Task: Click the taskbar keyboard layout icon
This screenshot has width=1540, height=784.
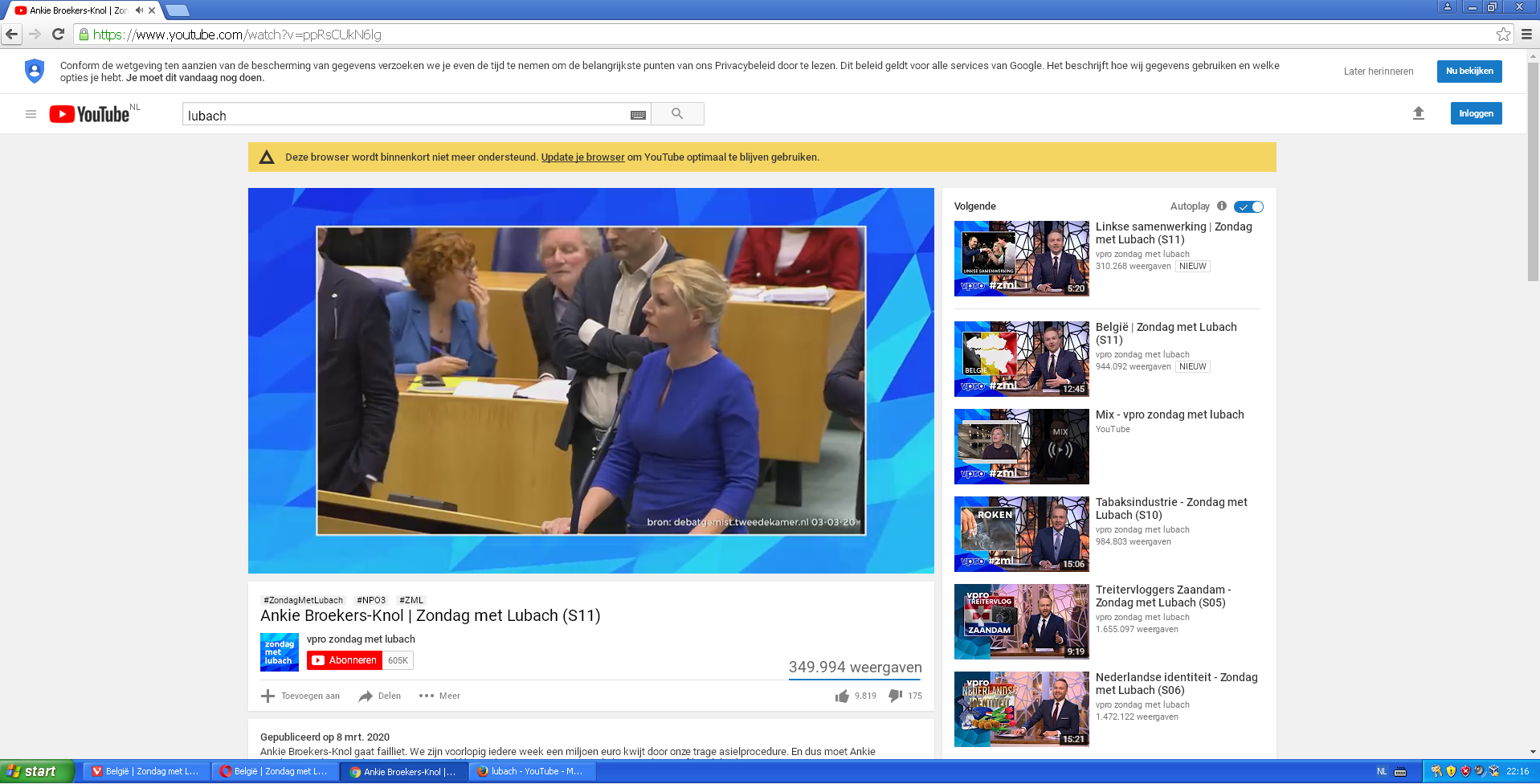Action: tap(1400, 772)
